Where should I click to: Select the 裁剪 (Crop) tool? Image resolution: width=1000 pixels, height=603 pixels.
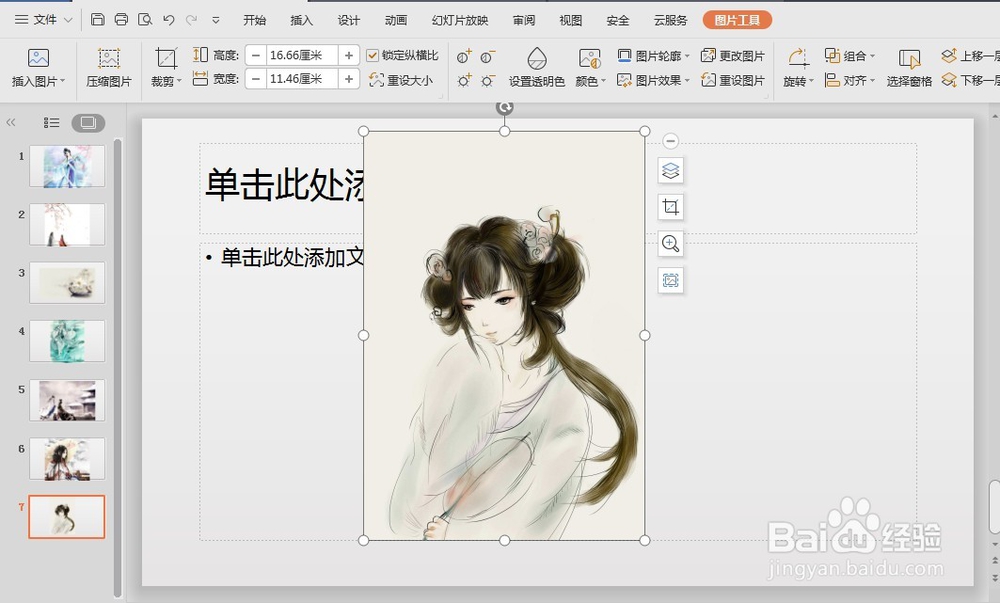pyautogui.click(x=163, y=66)
